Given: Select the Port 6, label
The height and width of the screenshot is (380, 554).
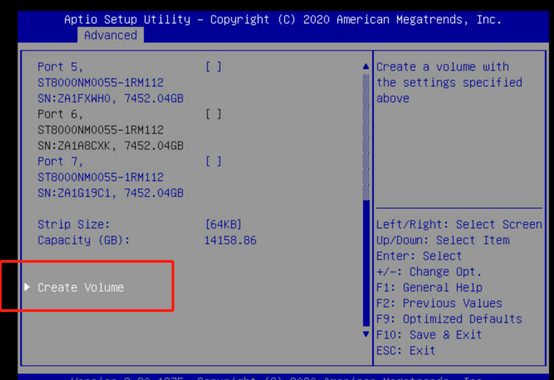Looking at the screenshot, I should click(60, 114).
